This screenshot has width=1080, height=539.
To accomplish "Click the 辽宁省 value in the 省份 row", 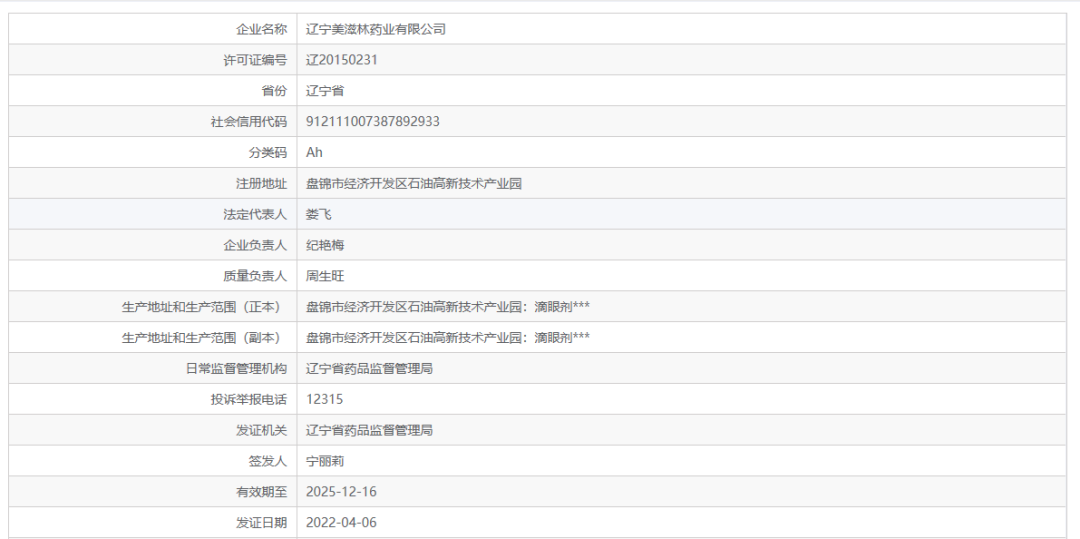I will (325, 91).
